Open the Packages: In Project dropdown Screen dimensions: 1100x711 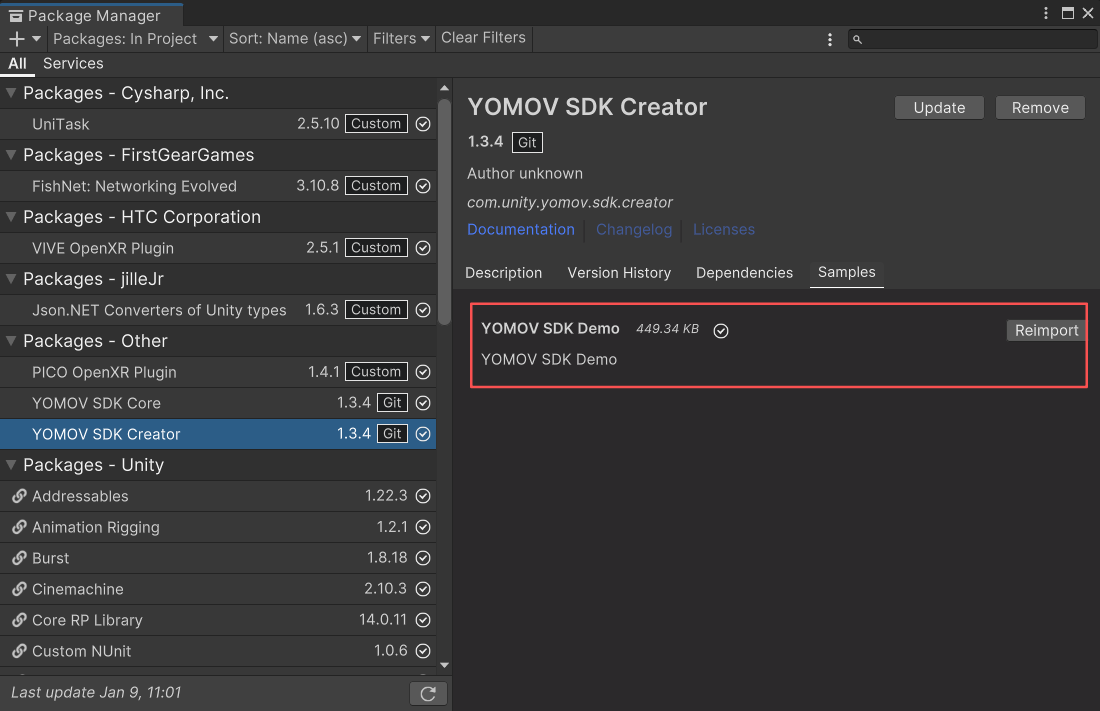point(135,39)
